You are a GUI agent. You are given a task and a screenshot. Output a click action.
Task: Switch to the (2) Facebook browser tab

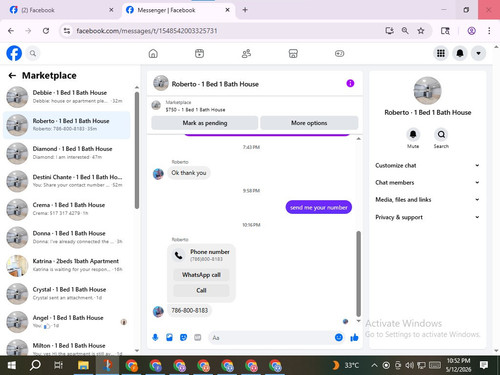61,10
